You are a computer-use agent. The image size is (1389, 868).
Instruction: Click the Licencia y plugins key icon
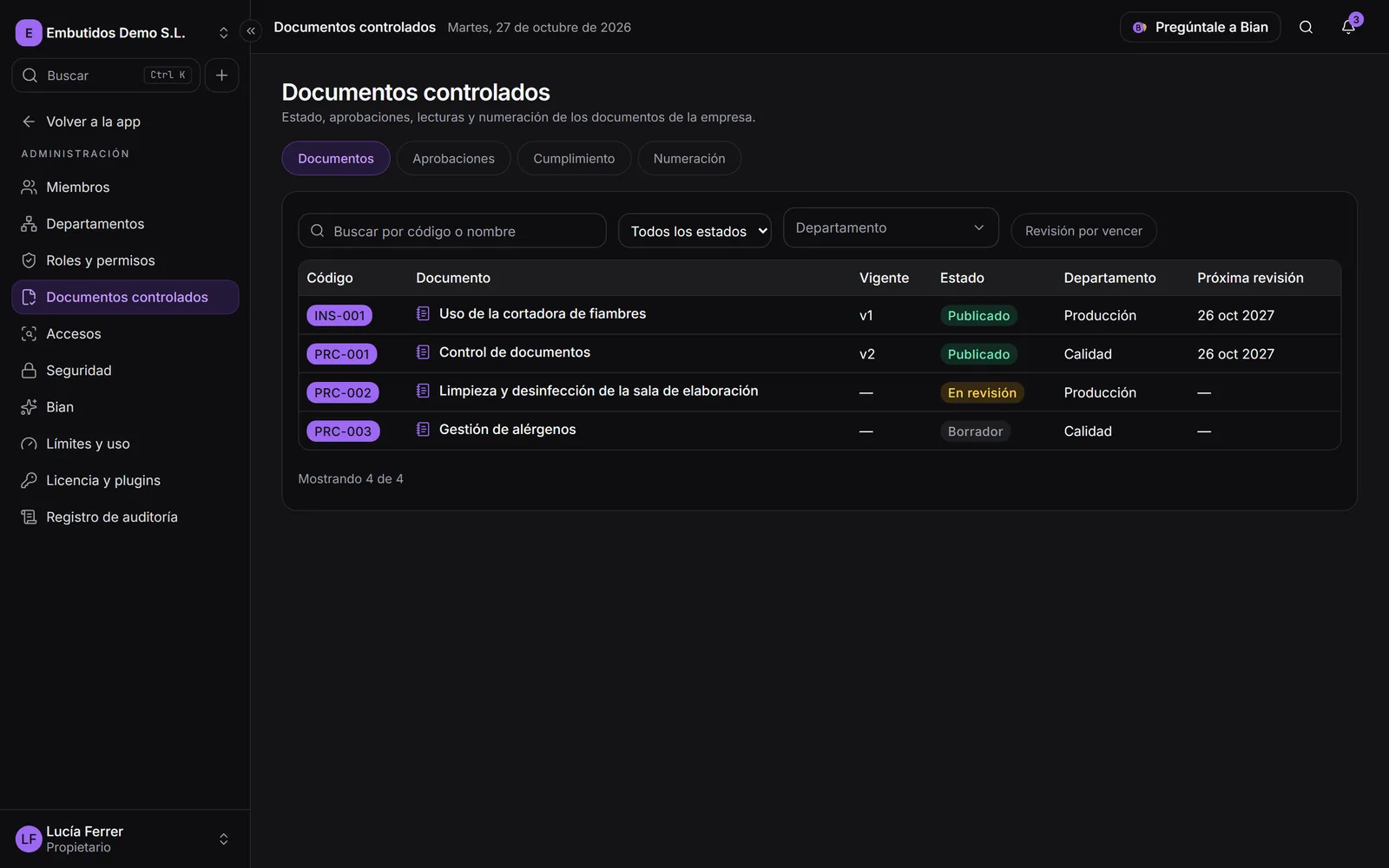pos(29,480)
